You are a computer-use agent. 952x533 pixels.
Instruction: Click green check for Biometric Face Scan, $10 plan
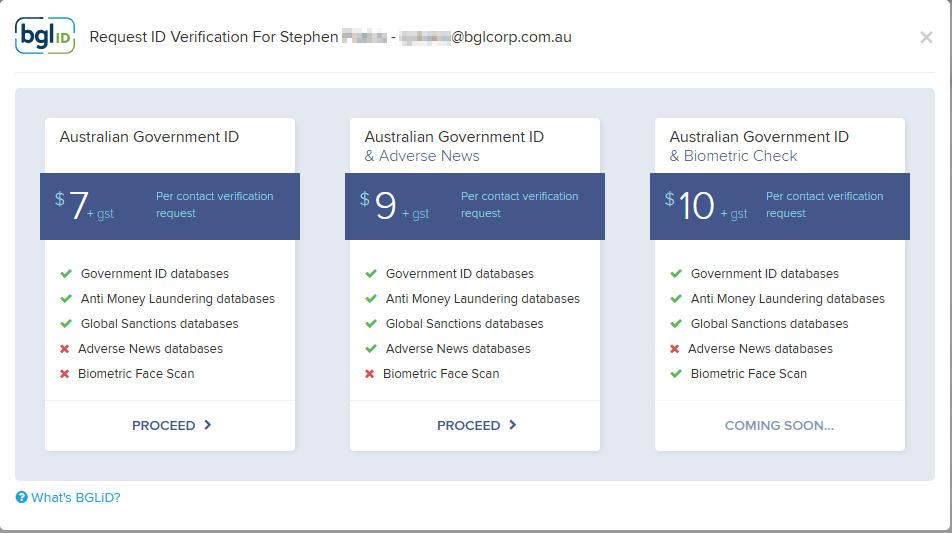coord(676,373)
